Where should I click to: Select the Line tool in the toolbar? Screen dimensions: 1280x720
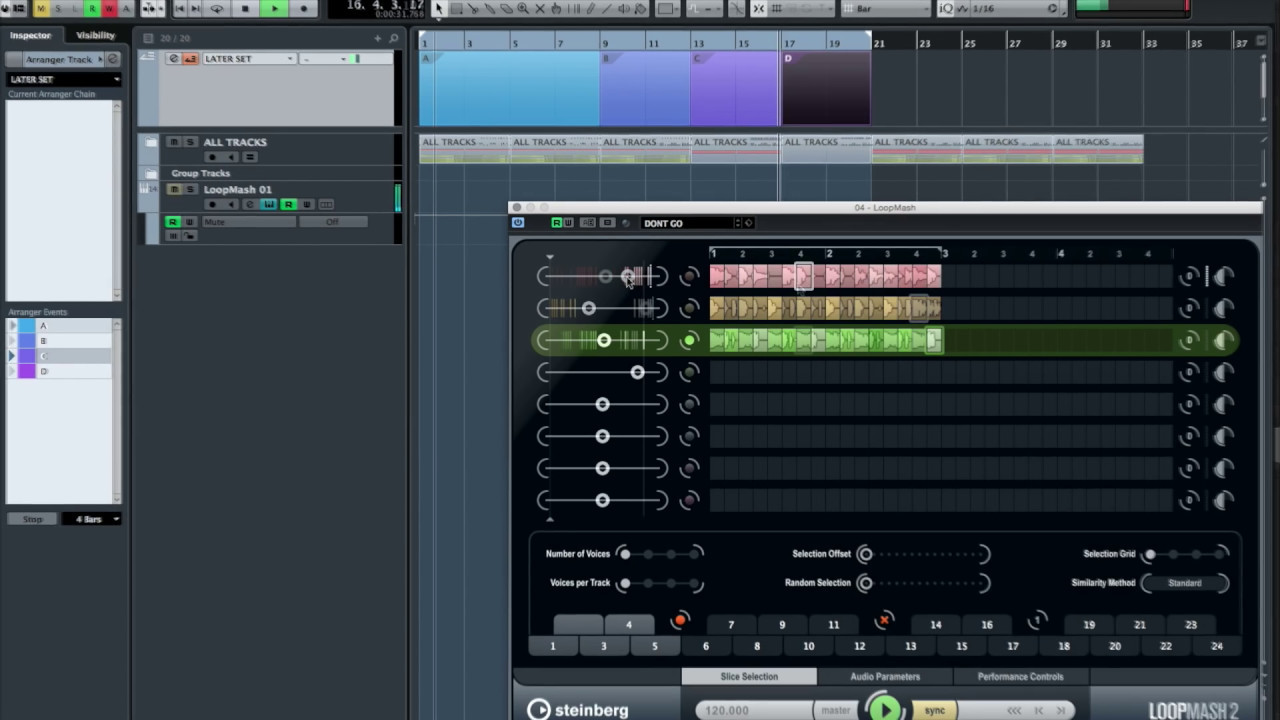[607, 9]
